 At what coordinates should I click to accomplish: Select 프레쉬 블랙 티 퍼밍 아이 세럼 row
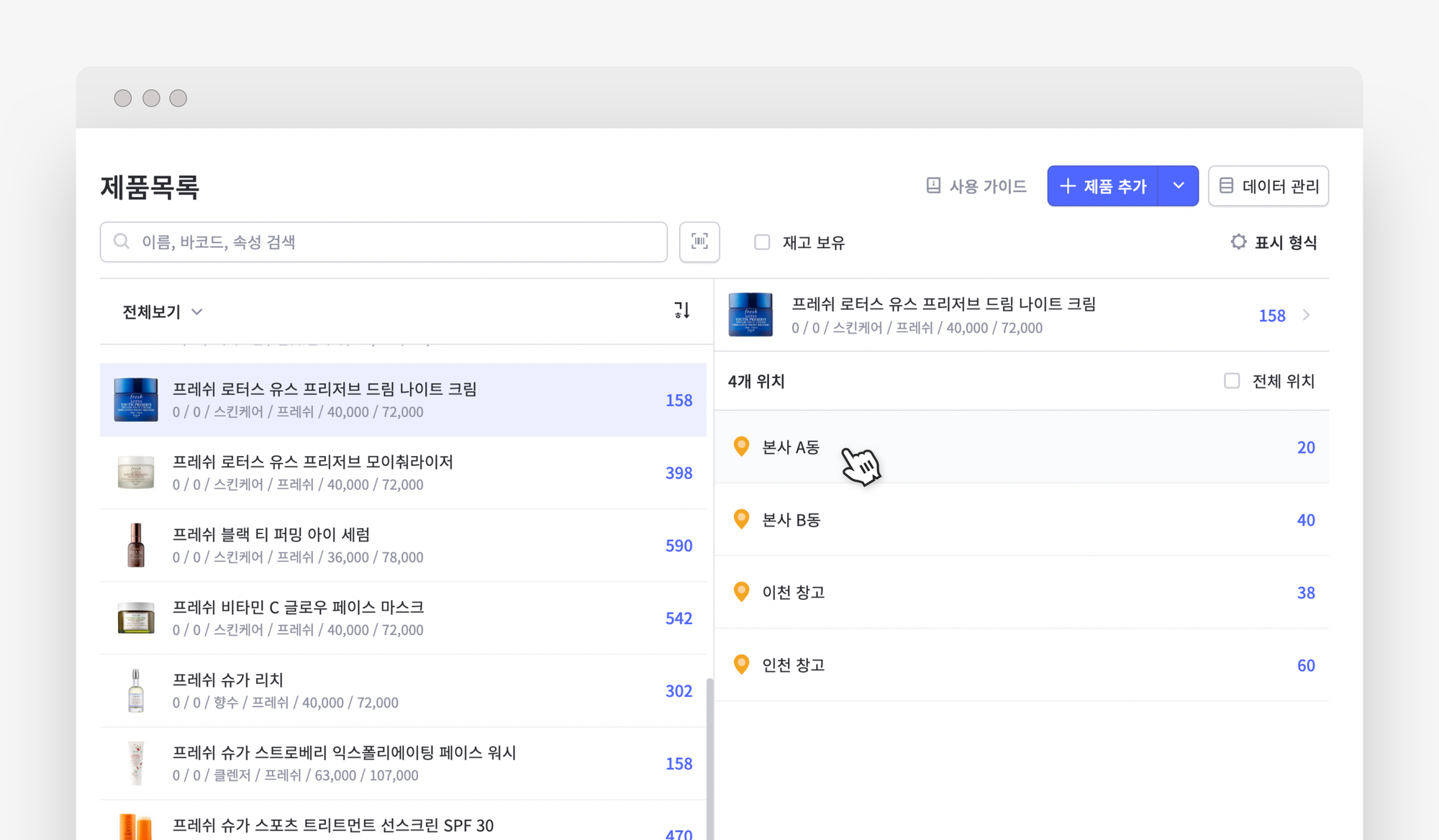pos(403,545)
